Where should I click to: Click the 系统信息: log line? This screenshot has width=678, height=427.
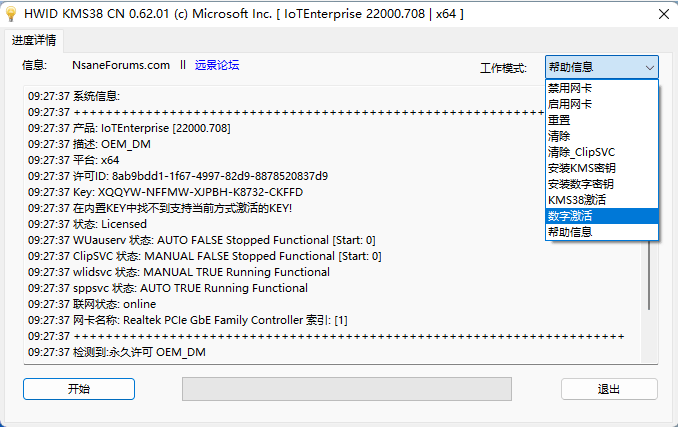tap(74, 96)
